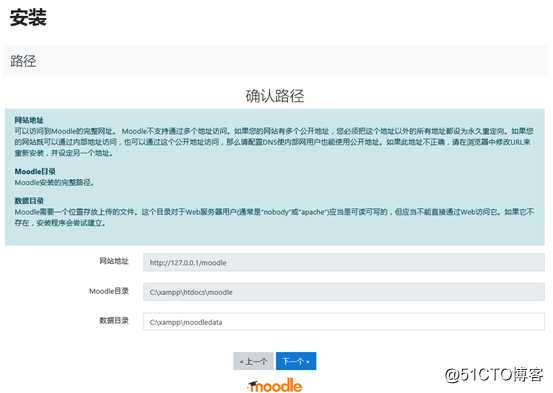Click the bold 数据目录 help heading
553x393 pixels.
[x=29, y=201]
